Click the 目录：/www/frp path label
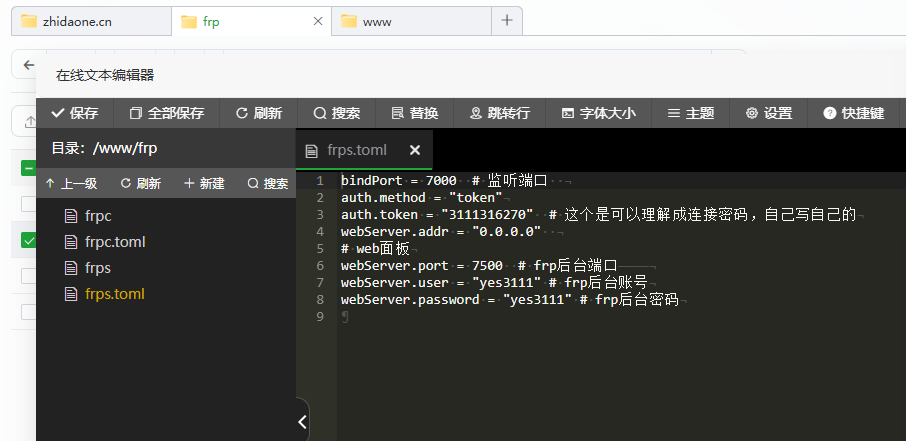Viewport: 906px width, 441px height. click(104, 148)
